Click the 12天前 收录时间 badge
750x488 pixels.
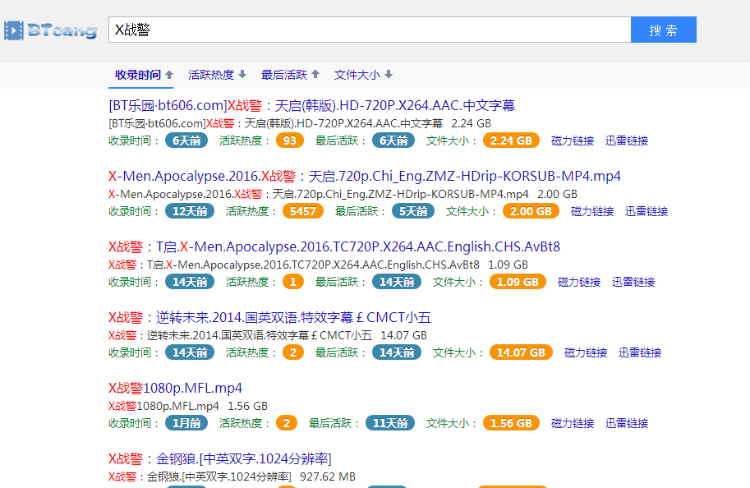coord(190,211)
